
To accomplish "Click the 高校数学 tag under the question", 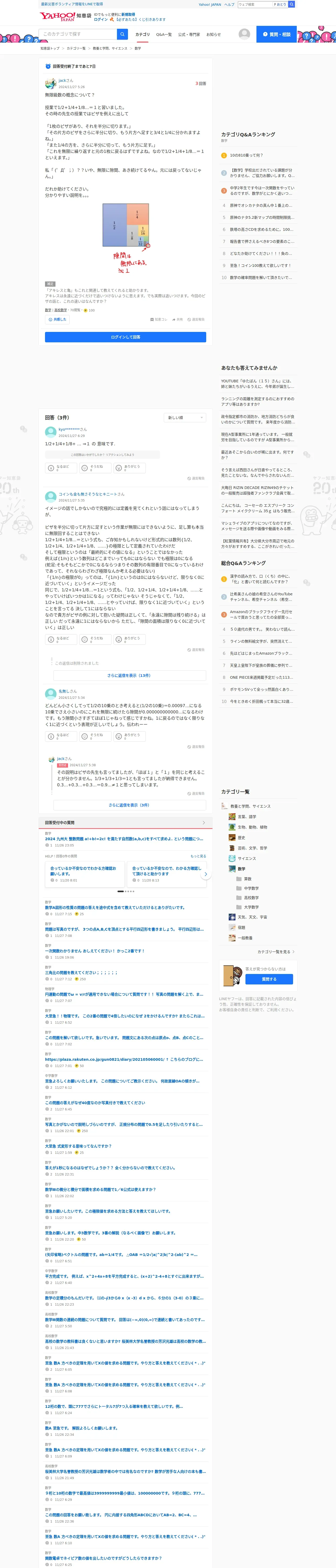I will point(60,310).
